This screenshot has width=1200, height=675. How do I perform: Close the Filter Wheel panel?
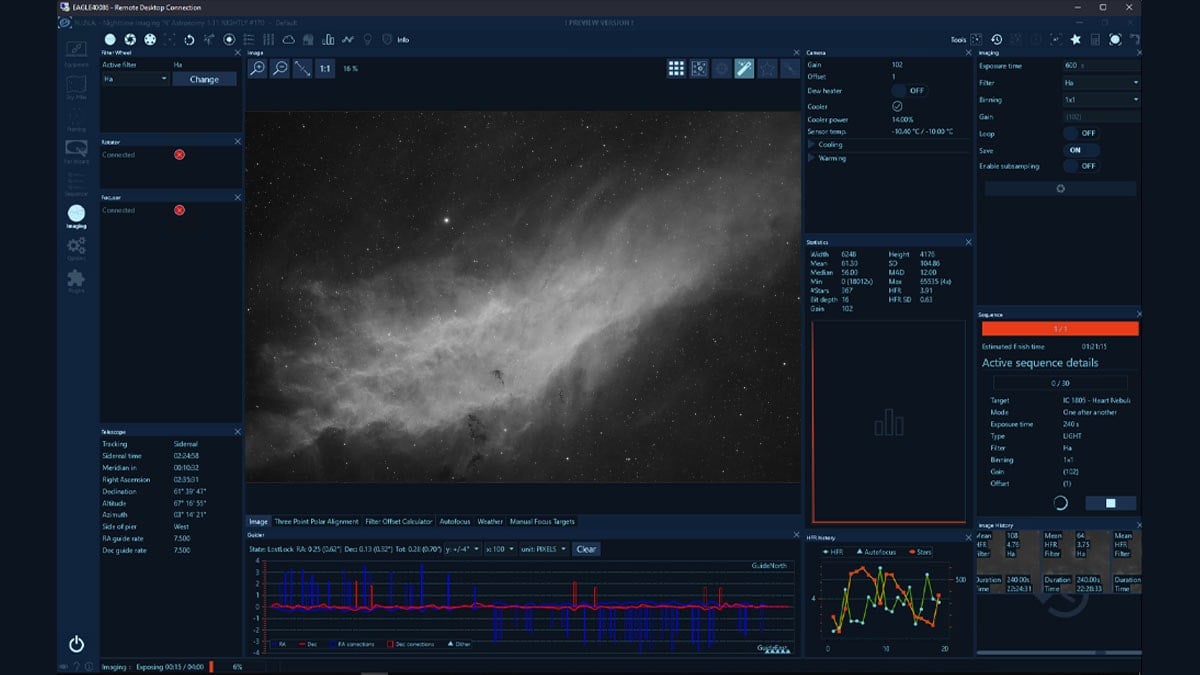click(x=237, y=52)
